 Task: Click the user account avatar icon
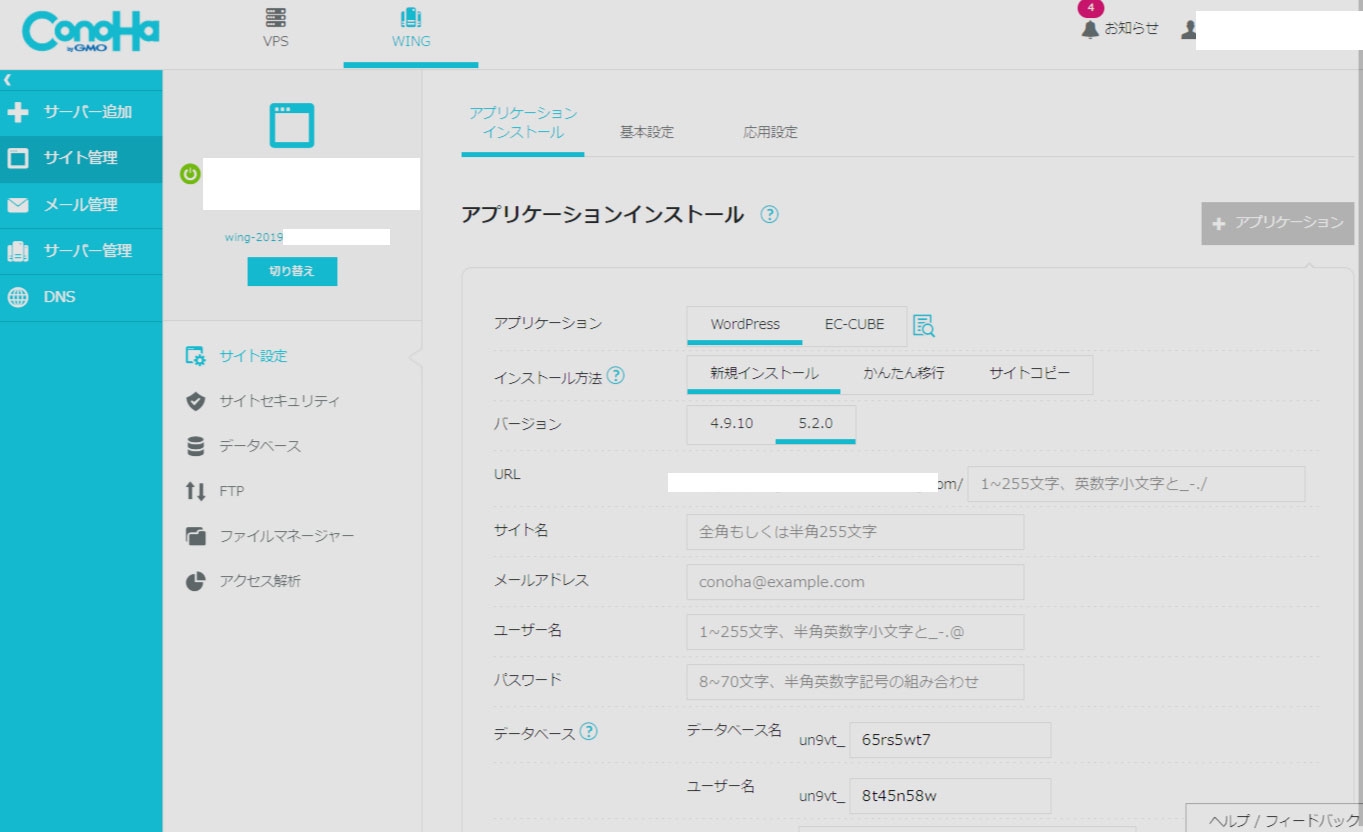(x=1188, y=29)
